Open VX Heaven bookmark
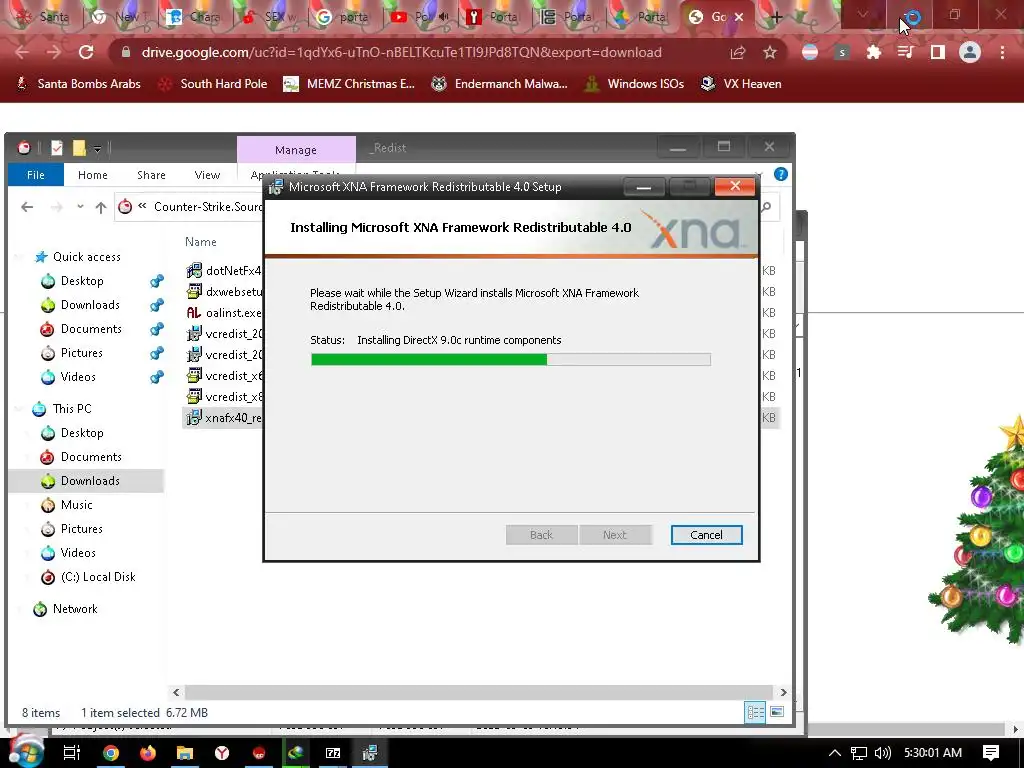The image size is (1024, 768). pos(741,84)
